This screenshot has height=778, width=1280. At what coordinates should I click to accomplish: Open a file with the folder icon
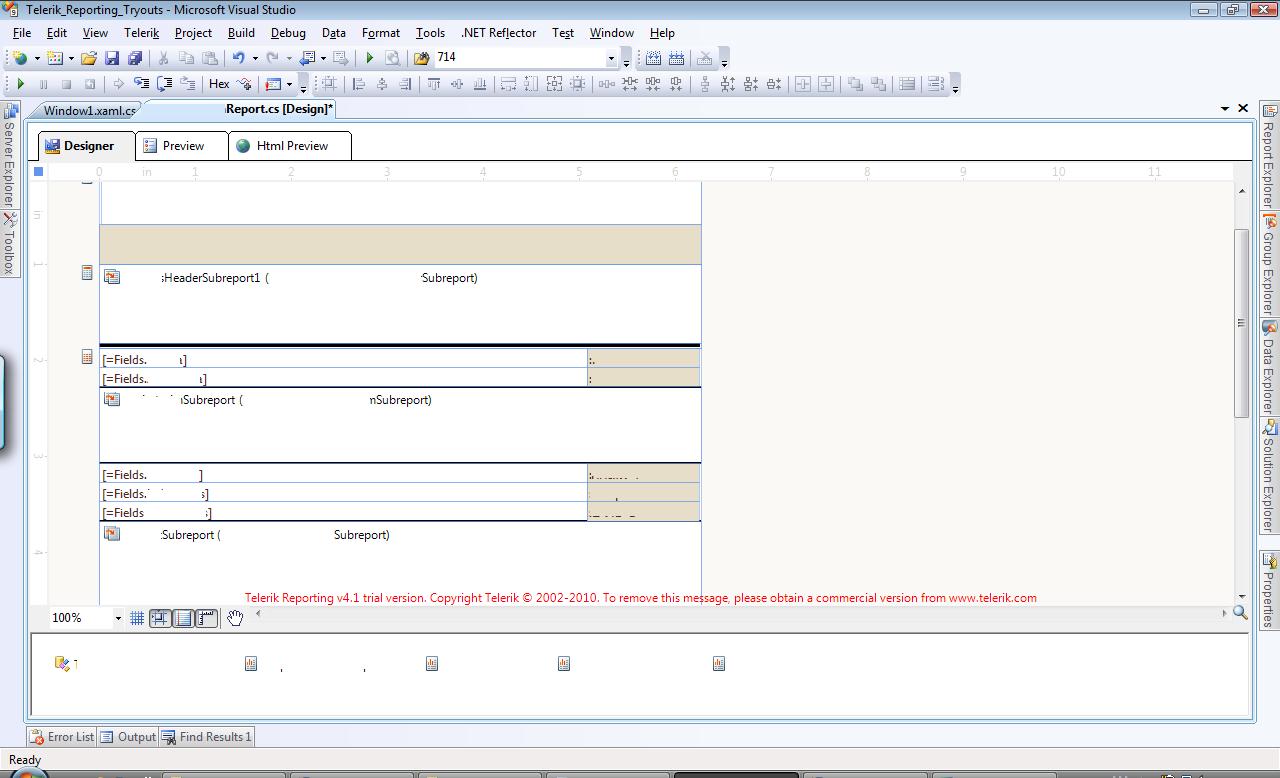89,58
